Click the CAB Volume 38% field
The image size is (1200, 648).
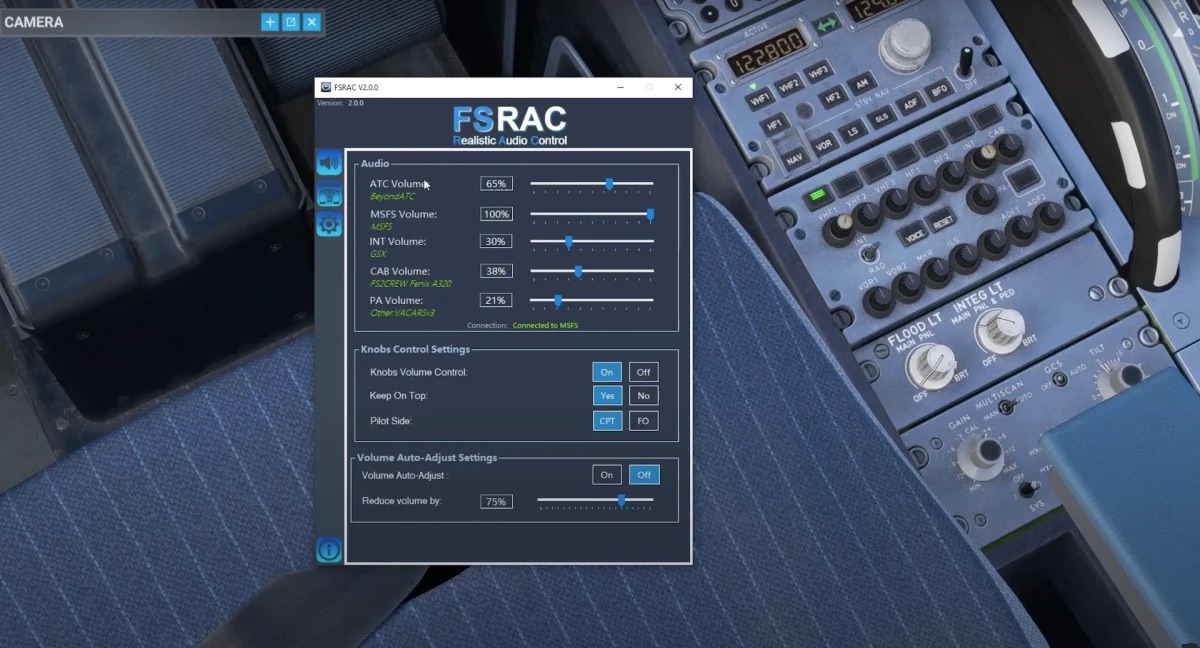496,271
